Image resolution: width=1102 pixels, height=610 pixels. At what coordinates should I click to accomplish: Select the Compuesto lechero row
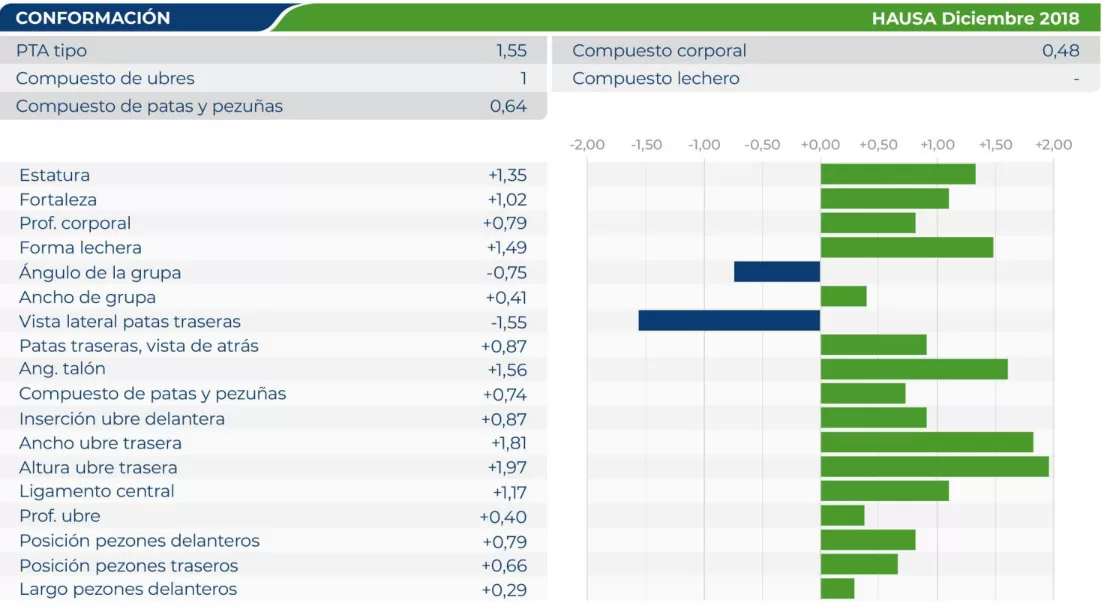825,78
